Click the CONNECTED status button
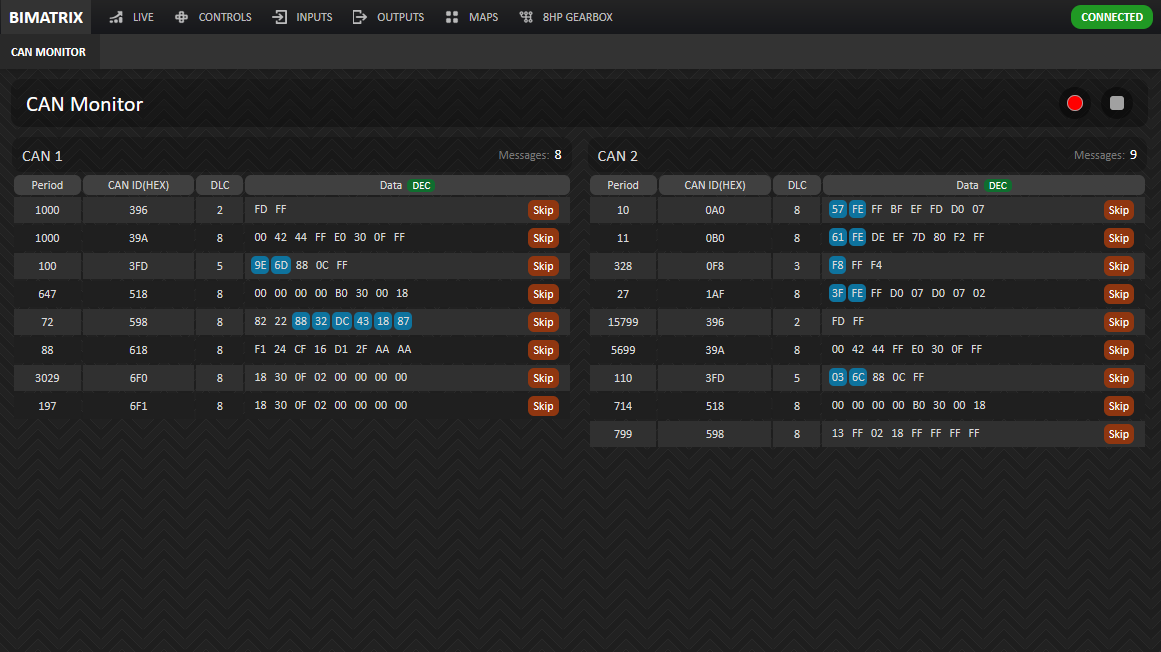1161x652 pixels. [x=1111, y=17]
